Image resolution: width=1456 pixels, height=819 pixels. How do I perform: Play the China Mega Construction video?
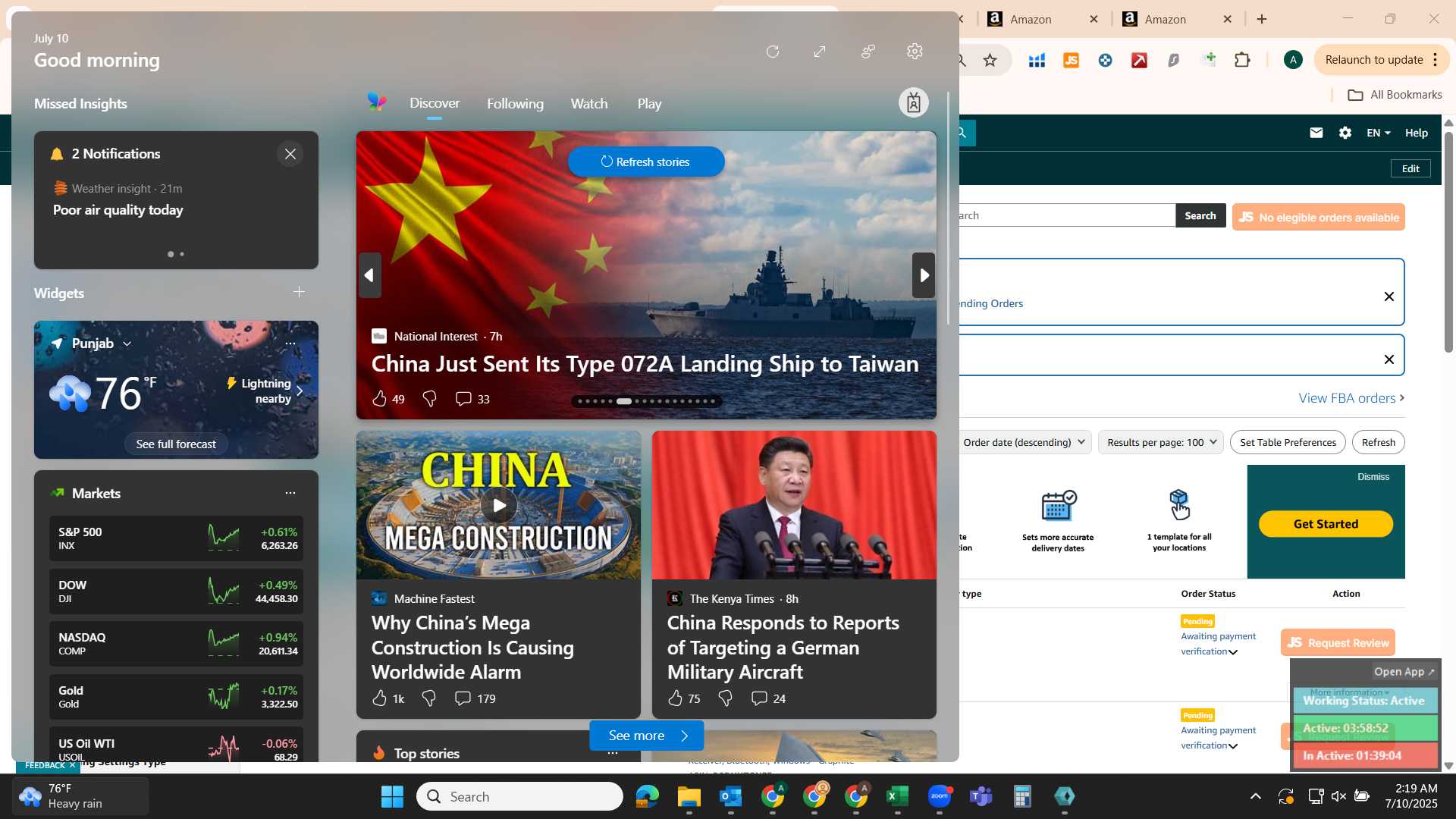coord(499,505)
